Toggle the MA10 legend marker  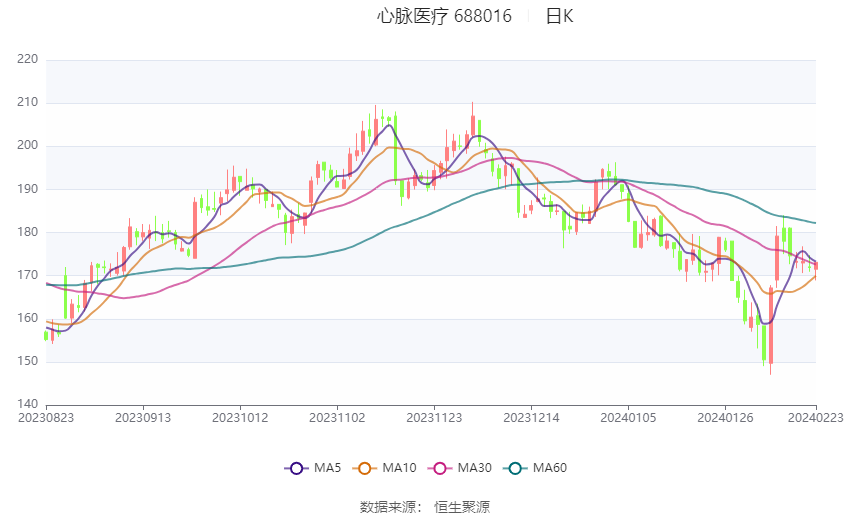click(x=365, y=468)
